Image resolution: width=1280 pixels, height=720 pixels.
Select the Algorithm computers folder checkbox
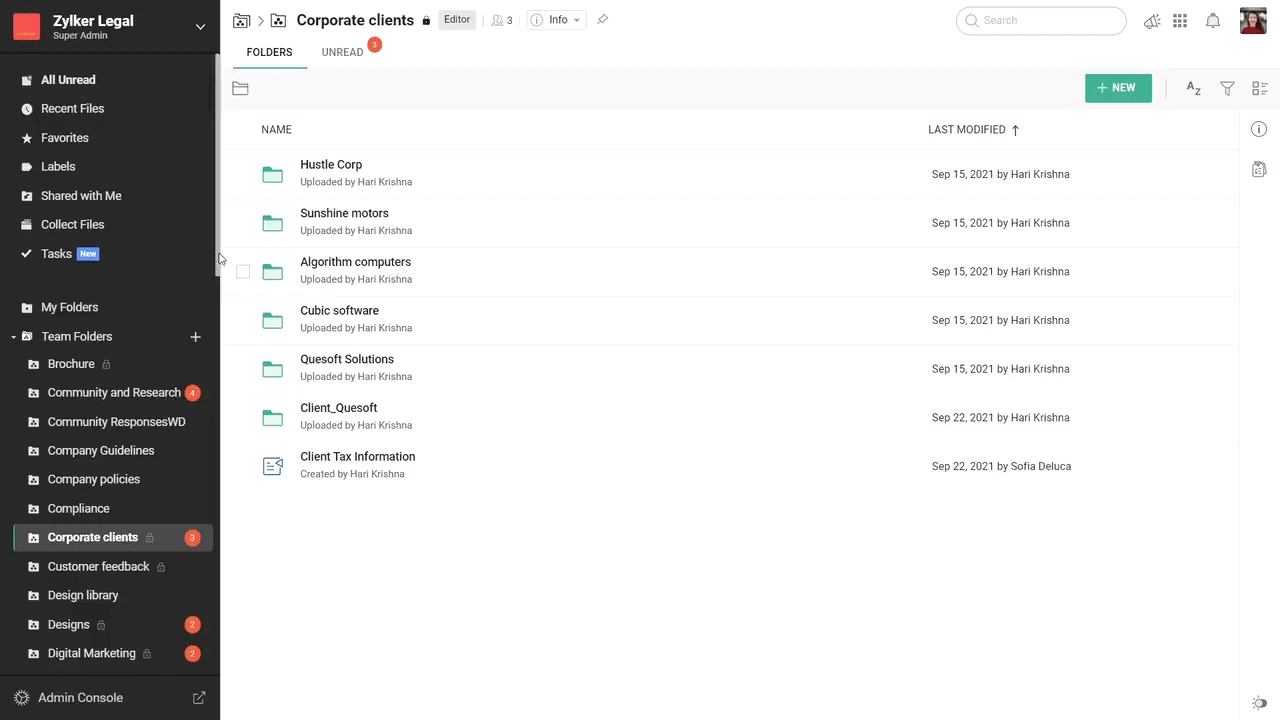coord(243,272)
